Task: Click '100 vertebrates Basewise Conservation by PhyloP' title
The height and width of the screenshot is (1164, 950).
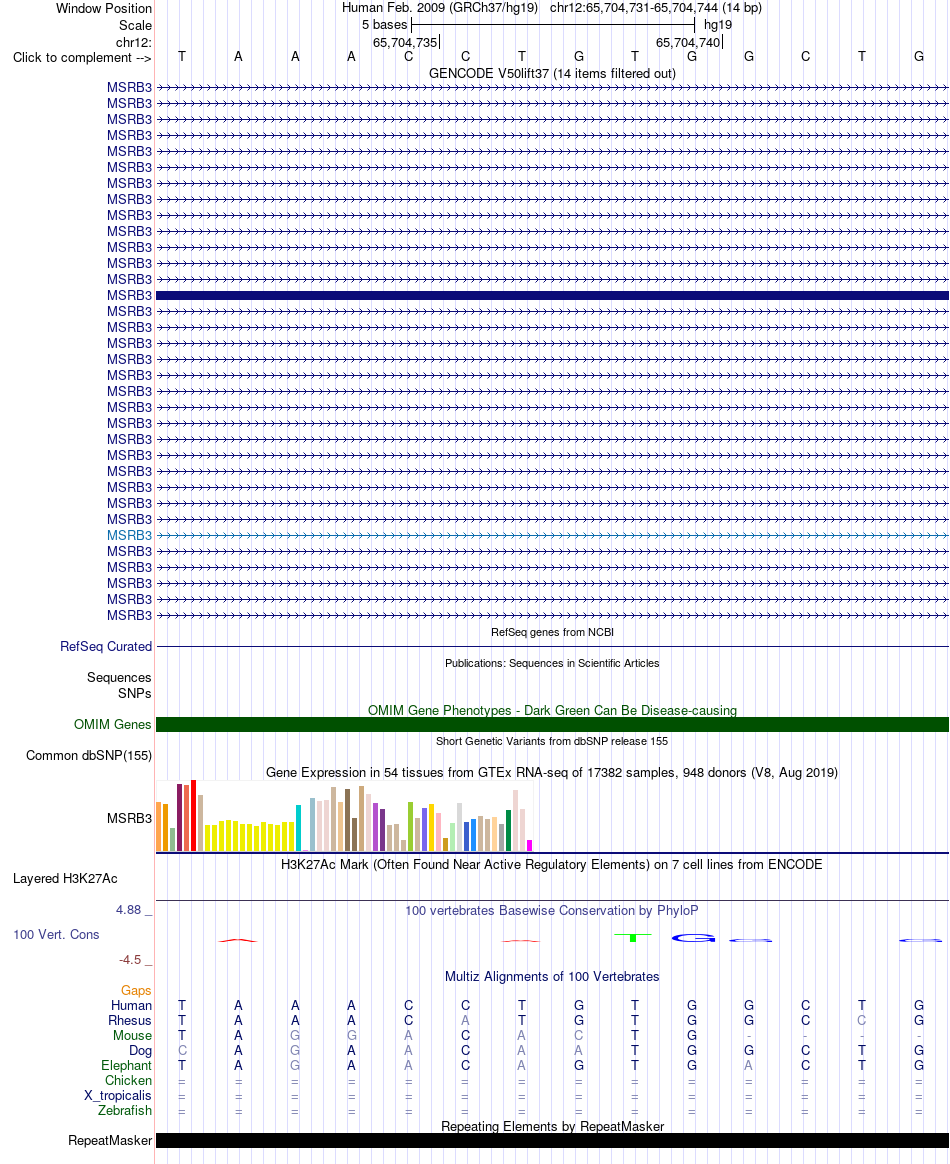Action: (552, 911)
